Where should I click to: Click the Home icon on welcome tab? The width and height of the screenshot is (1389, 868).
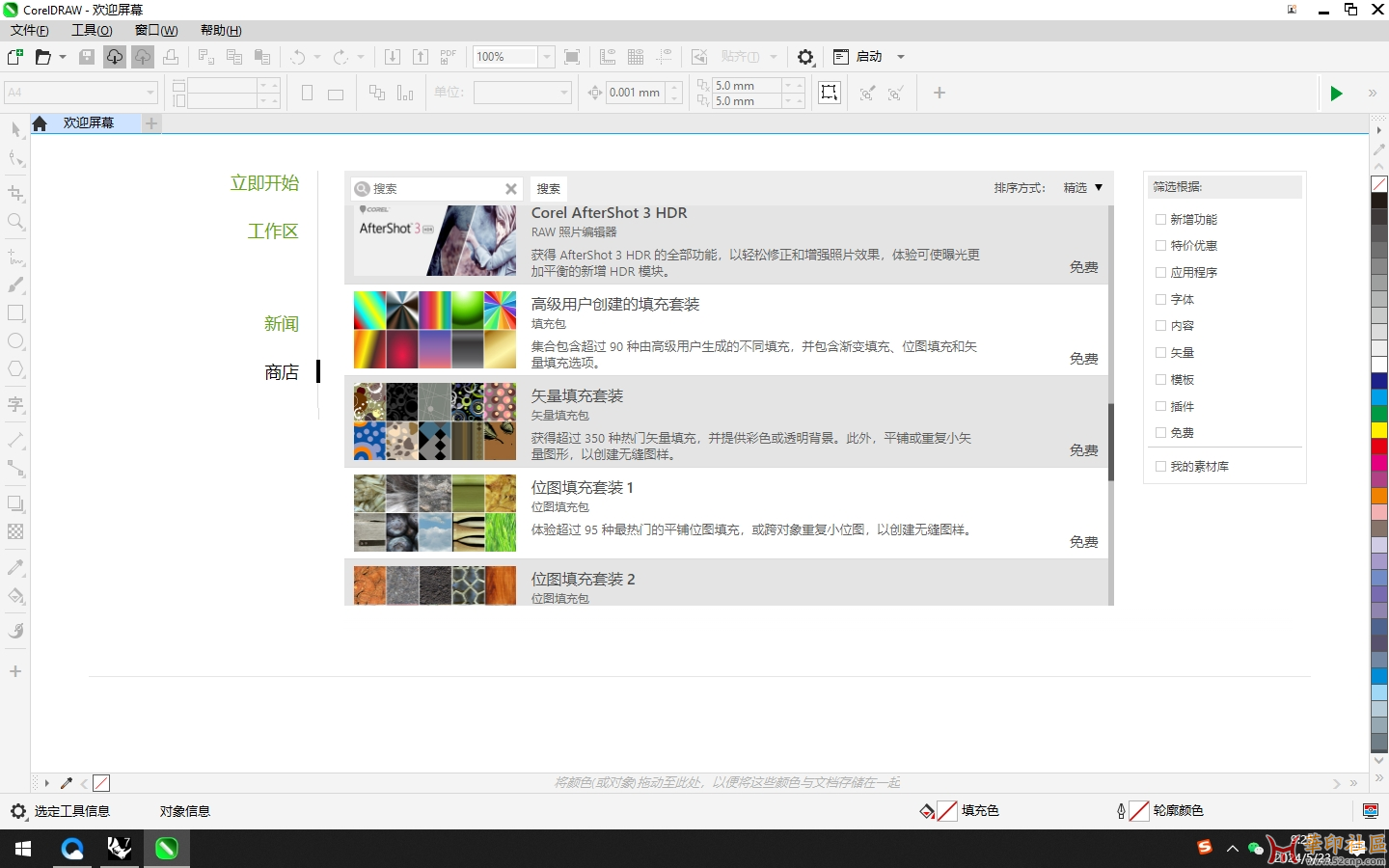40,123
